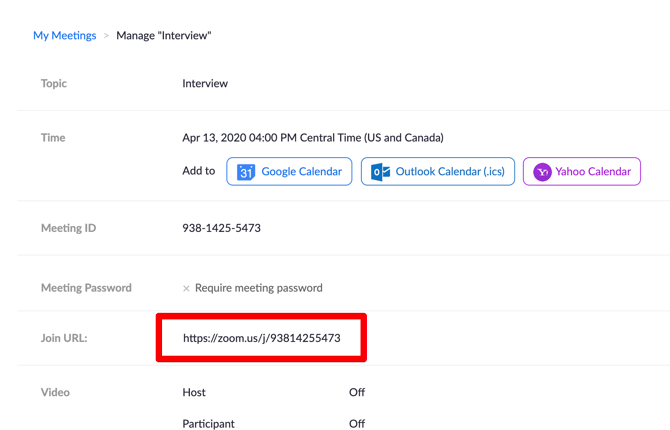The width and height of the screenshot is (670, 430).
Task: Click the Video section label
Action: point(55,392)
